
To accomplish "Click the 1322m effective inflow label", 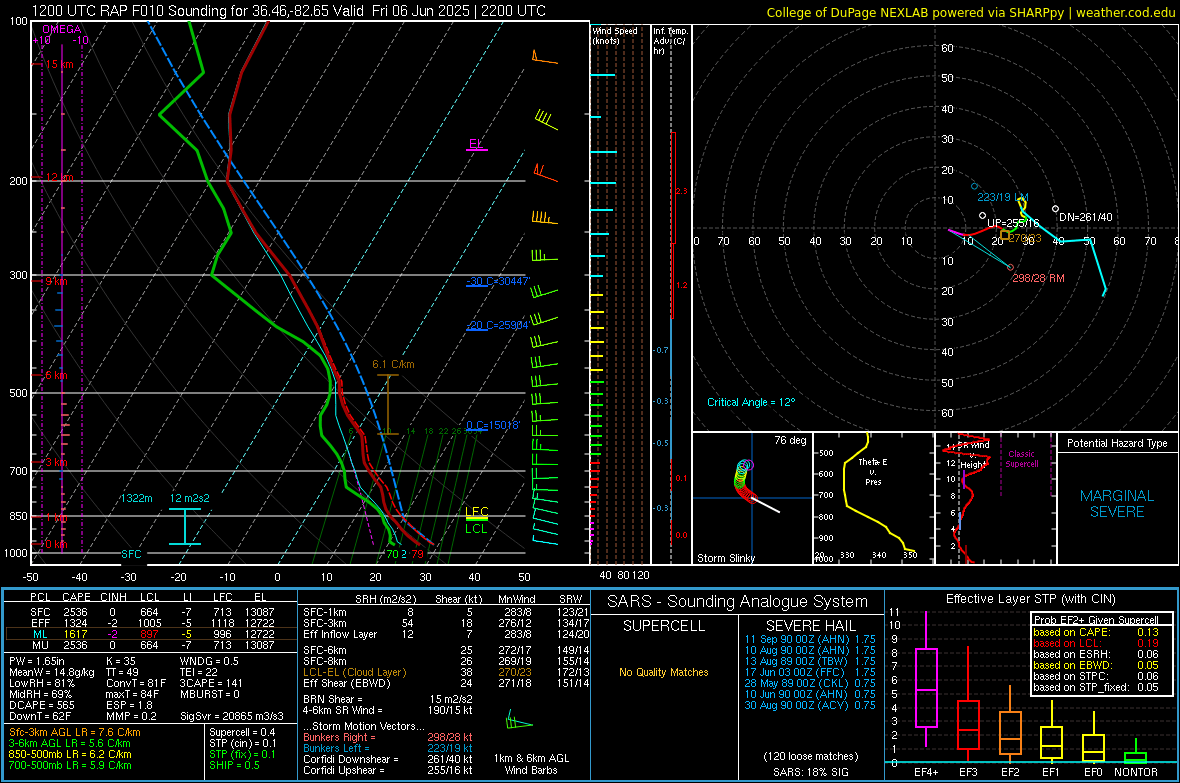I will [x=136, y=498].
